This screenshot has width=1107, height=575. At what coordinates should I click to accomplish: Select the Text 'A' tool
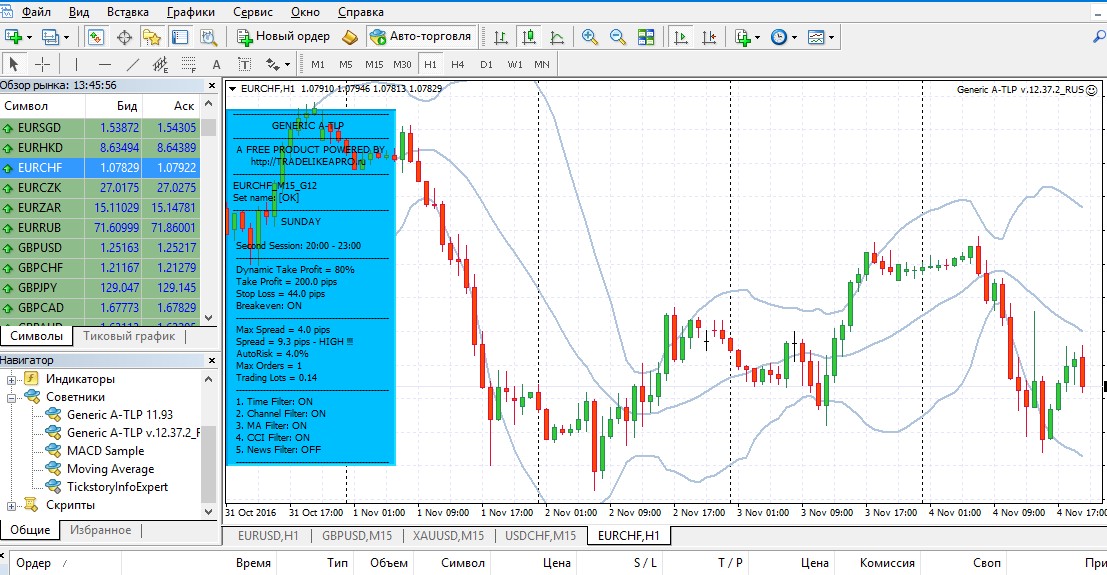point(216,64)
